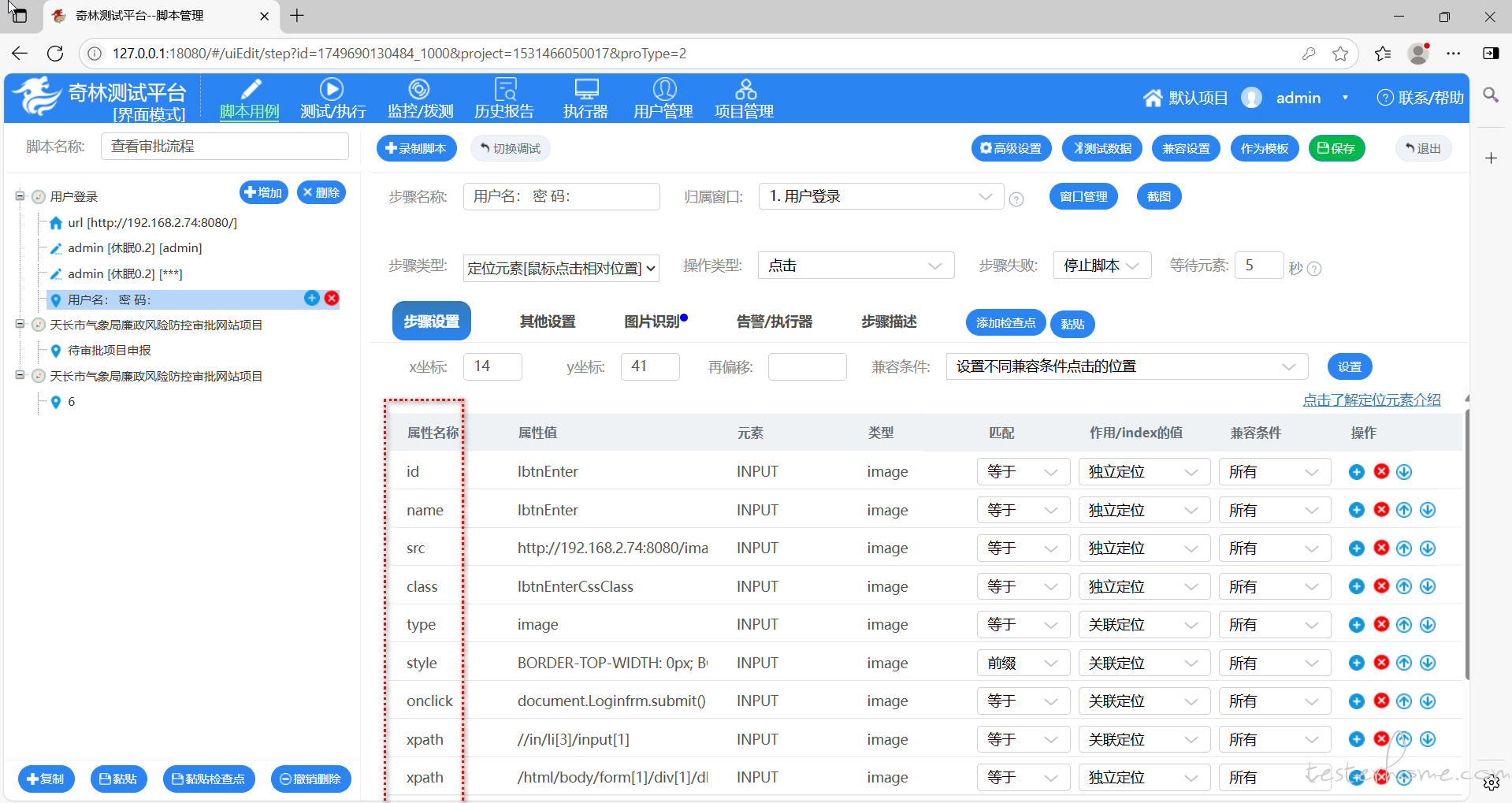1512x803 pixels.
Task: Open the 步骤失败 dropdown showing 停止脚本
Action: [x=1101, y=266]
